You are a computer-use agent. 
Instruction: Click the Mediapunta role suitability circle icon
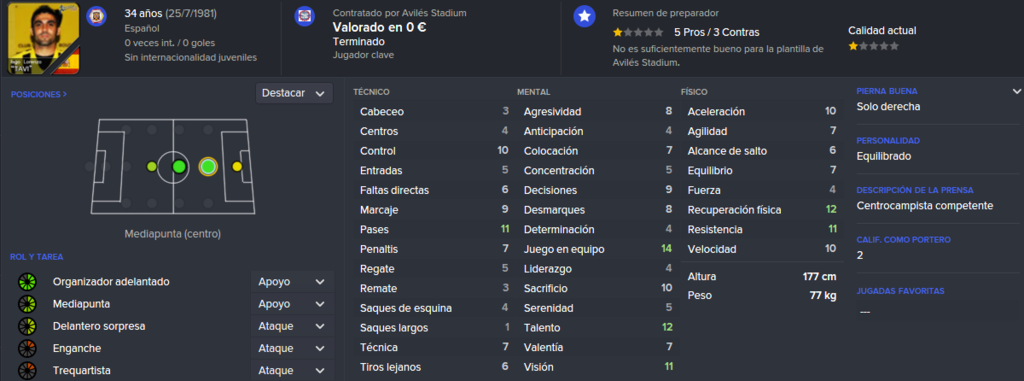[x=27, y=305]
